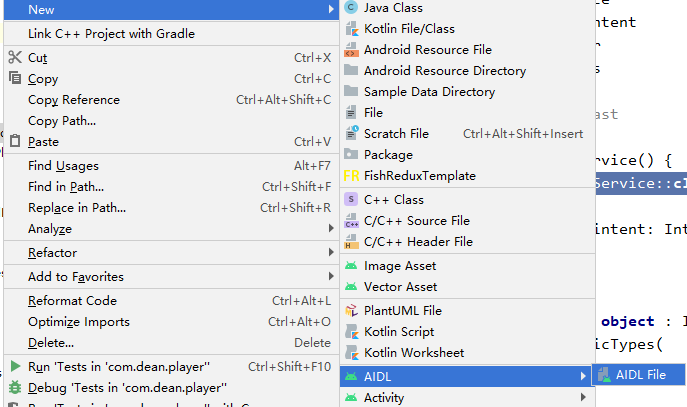Click the Debug bug icon
Screen dimensions: 687x407
click(x=15, y=387)
